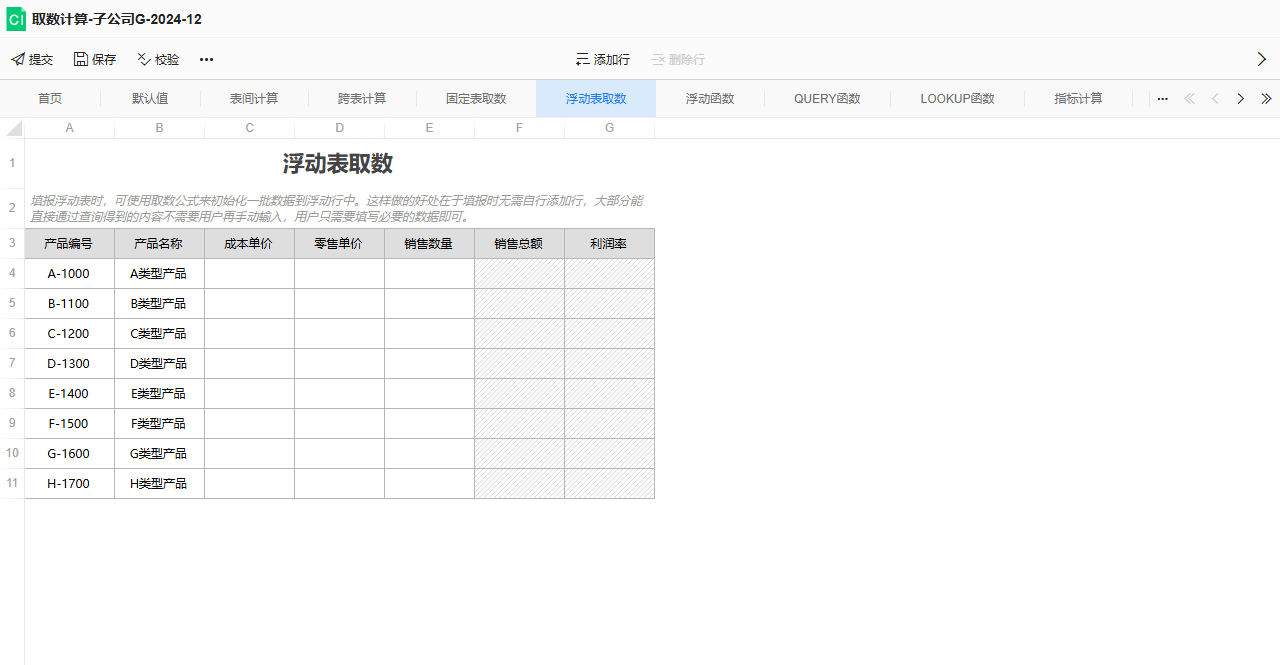Select the 跨表计算 tab
Image resolution: width=1280 pixels, height=665 pixels.
pyautogui.click(x=362, y=98)
